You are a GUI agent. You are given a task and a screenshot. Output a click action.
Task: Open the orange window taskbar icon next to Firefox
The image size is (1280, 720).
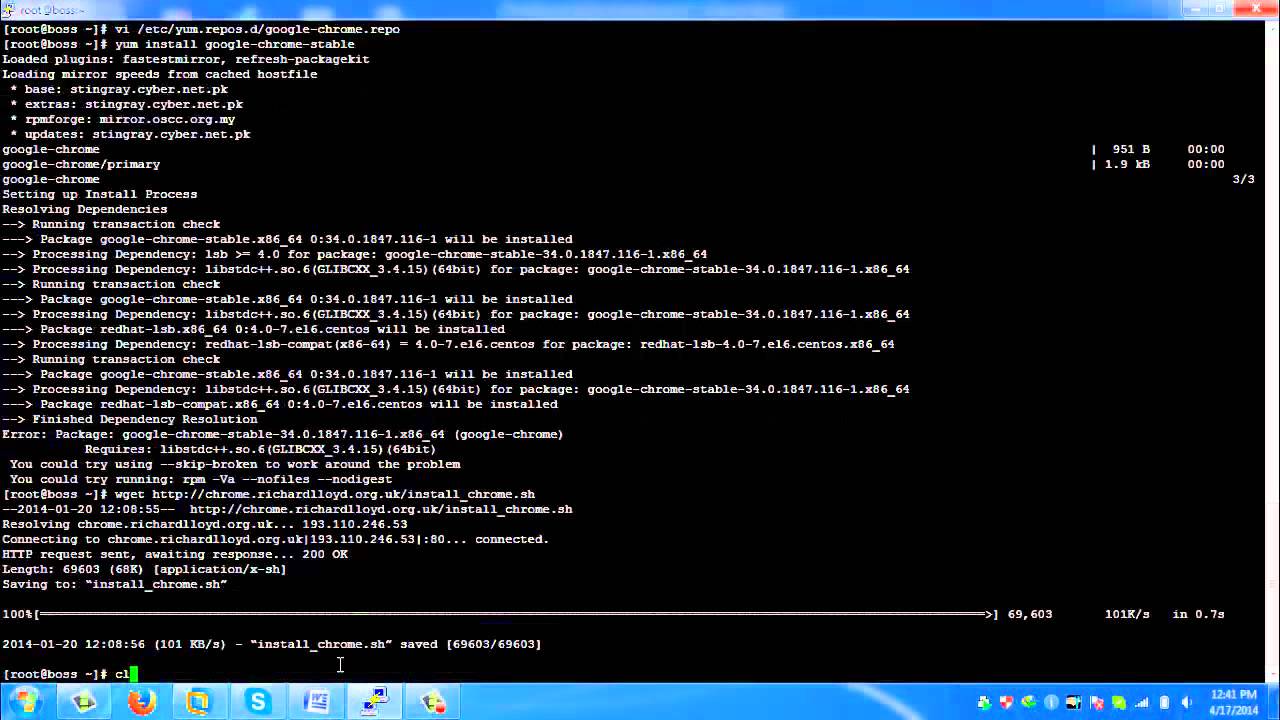click(199, 702)
